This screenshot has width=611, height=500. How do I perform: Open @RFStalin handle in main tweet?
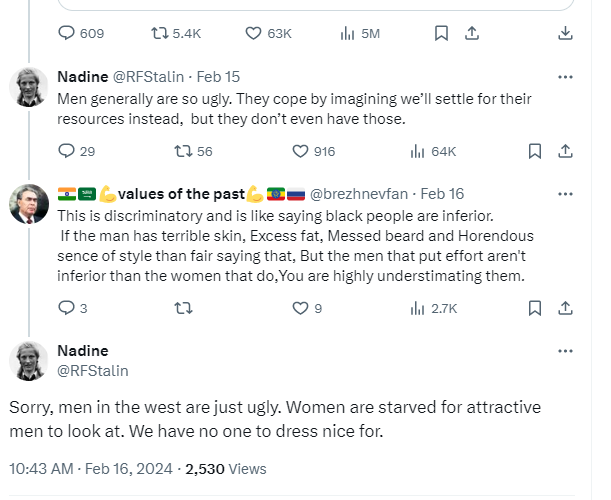(93, 370)
